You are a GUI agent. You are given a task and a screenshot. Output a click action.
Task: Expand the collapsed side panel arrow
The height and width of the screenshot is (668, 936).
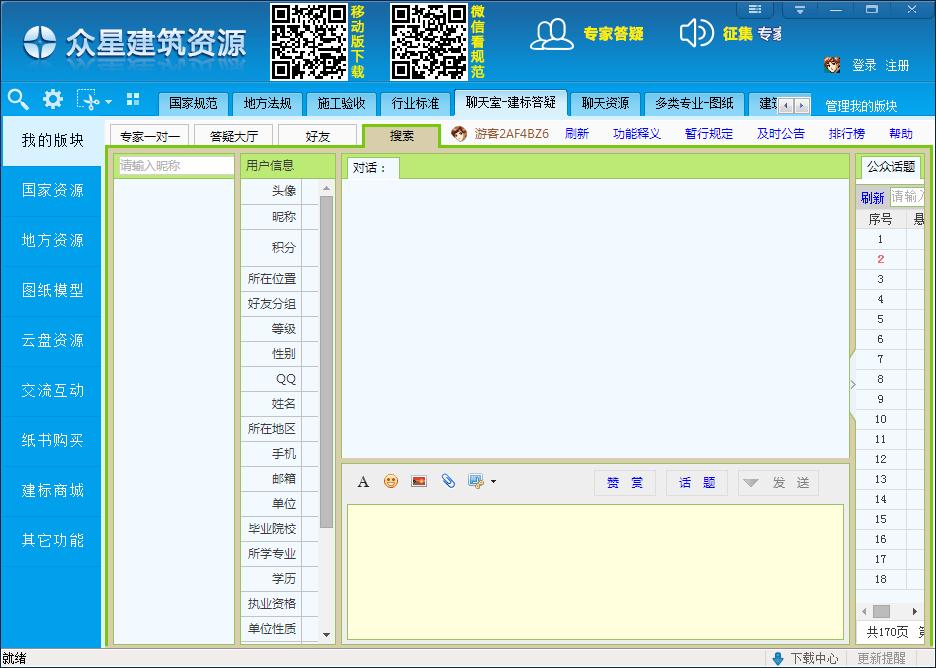(852, 384)
